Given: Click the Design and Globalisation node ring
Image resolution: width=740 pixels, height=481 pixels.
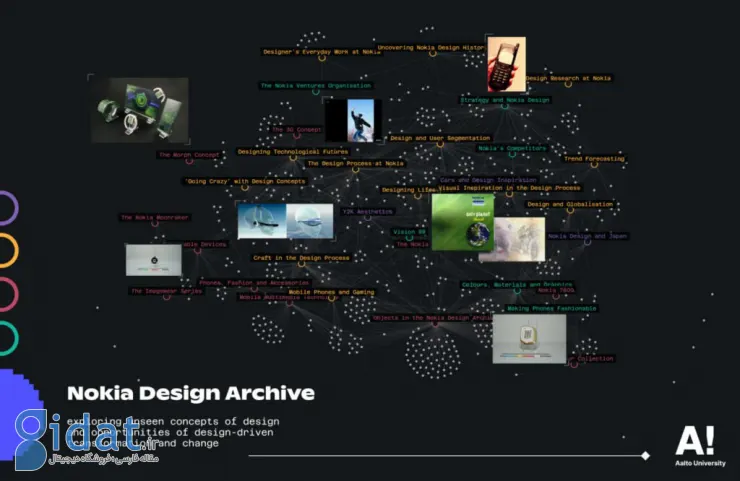Looking at the screenshot, I should click(570, 211).
